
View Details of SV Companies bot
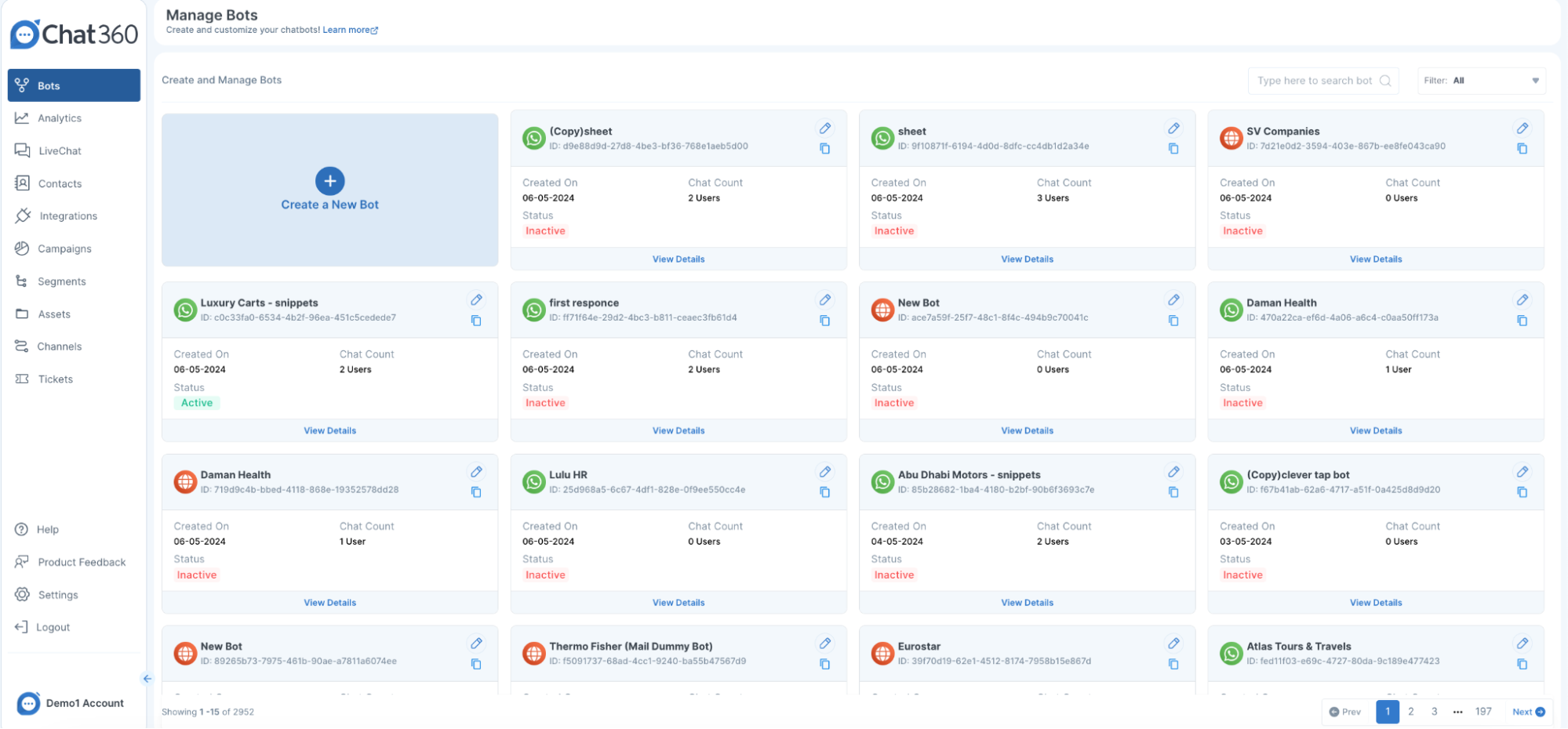tap(1376, 259)
